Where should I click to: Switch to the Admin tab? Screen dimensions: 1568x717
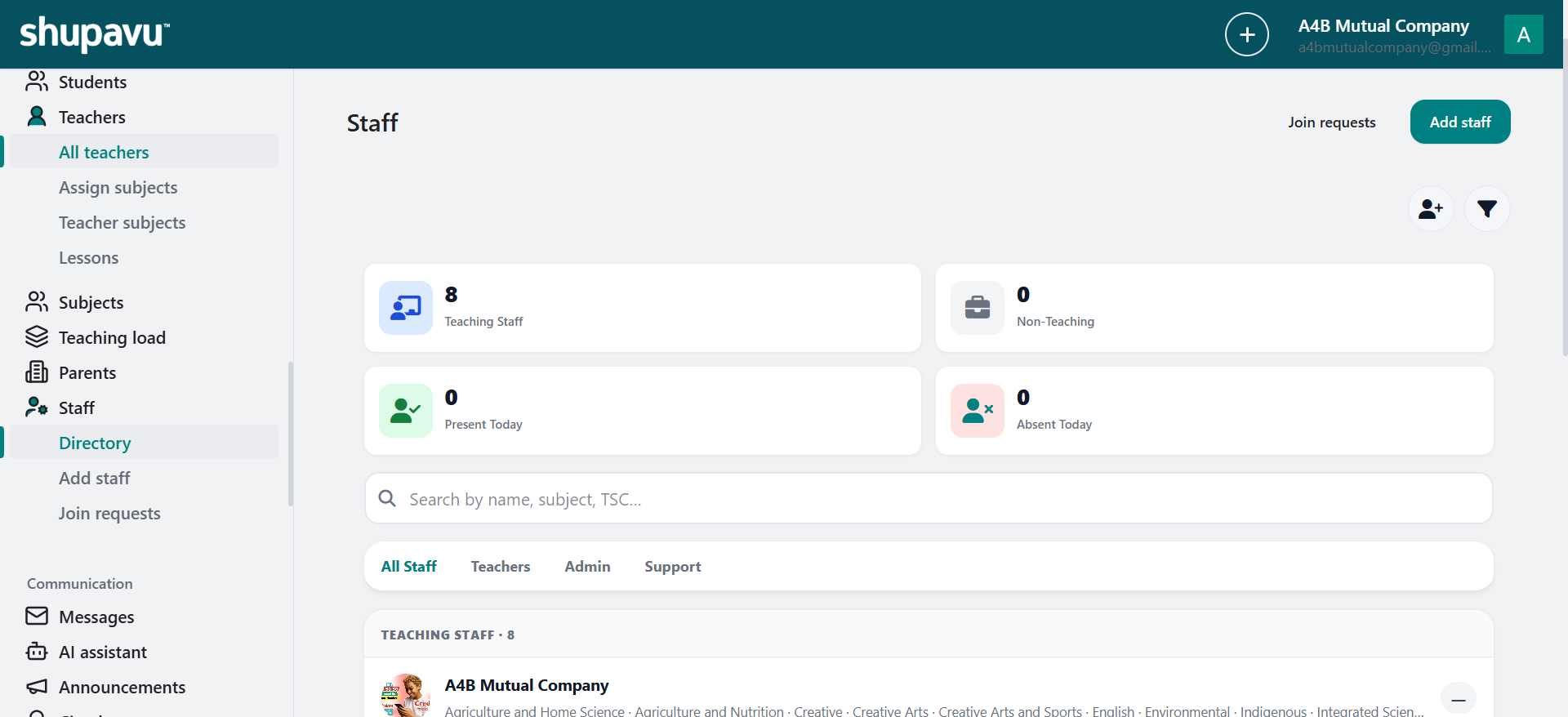pyautogui.click(x=587, y=566)
